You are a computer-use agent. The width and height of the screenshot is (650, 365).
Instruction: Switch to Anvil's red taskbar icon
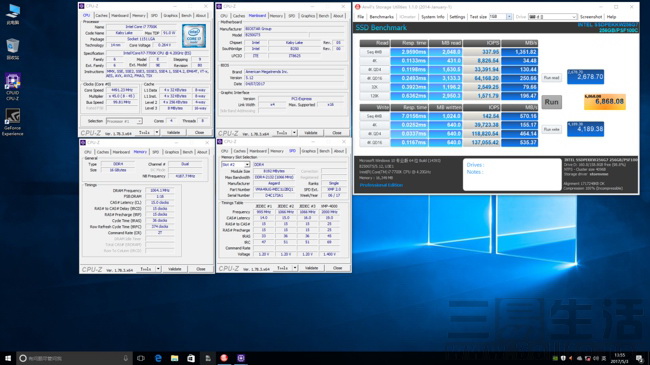coord(224,358)
